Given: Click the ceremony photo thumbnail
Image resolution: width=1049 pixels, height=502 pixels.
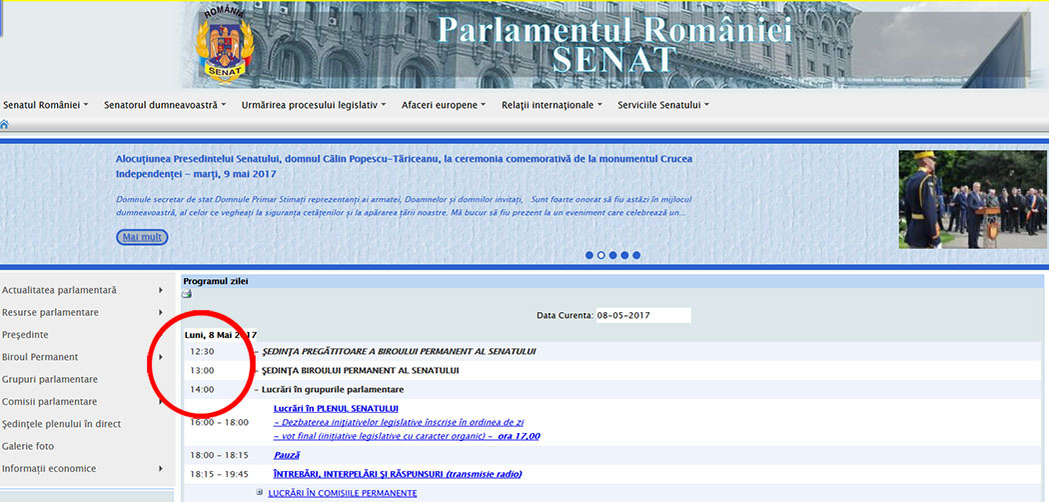Looking at the screenshot, I should [973, 199].
